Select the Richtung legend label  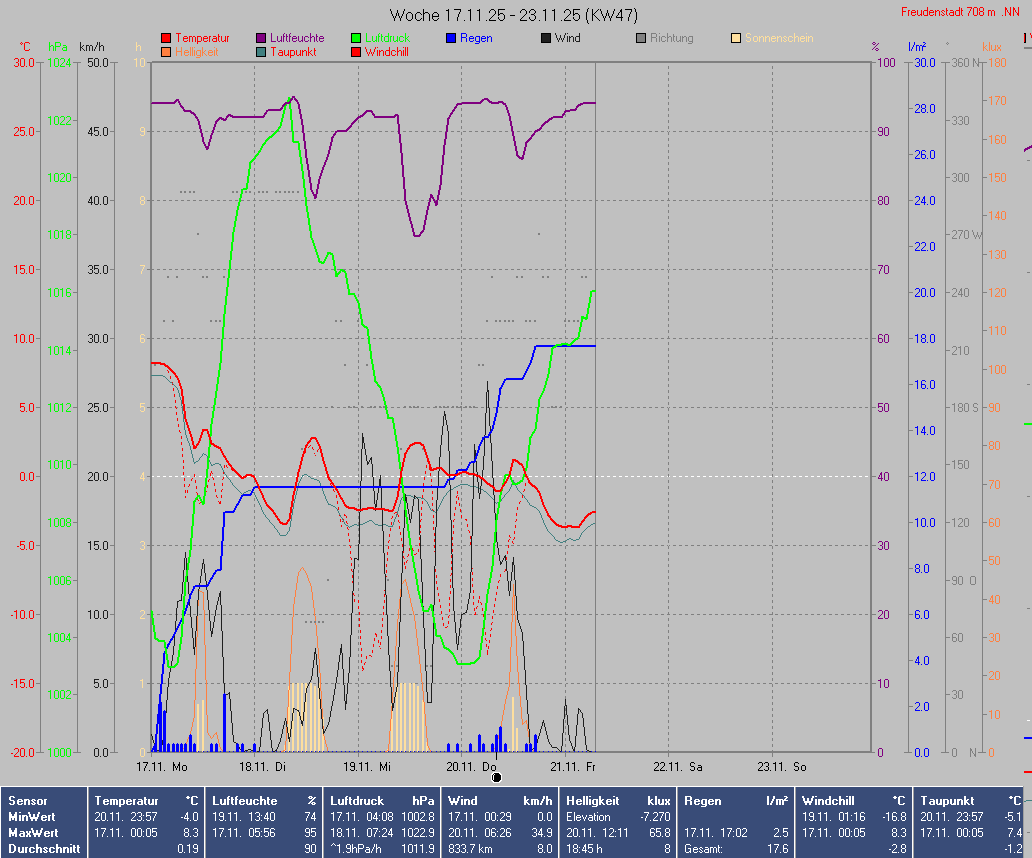click(x=671, y=38)
